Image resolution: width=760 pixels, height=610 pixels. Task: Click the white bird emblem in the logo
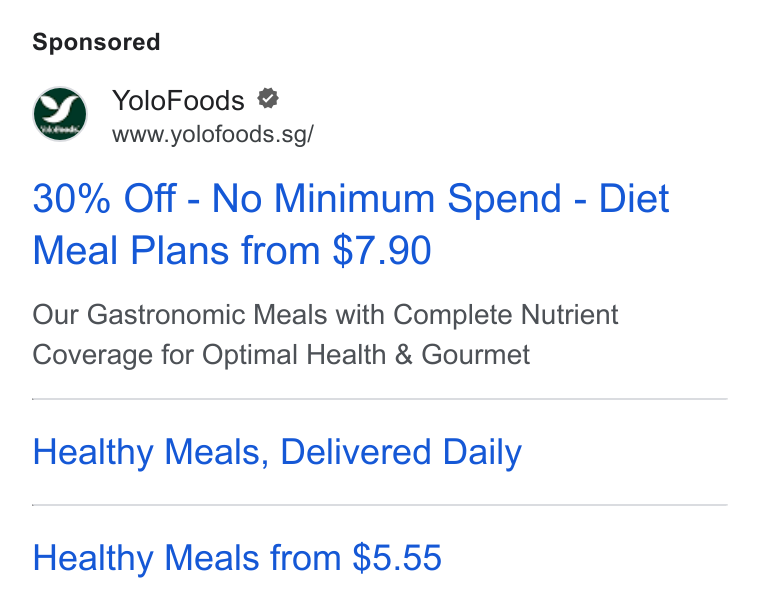click(59, 109)
